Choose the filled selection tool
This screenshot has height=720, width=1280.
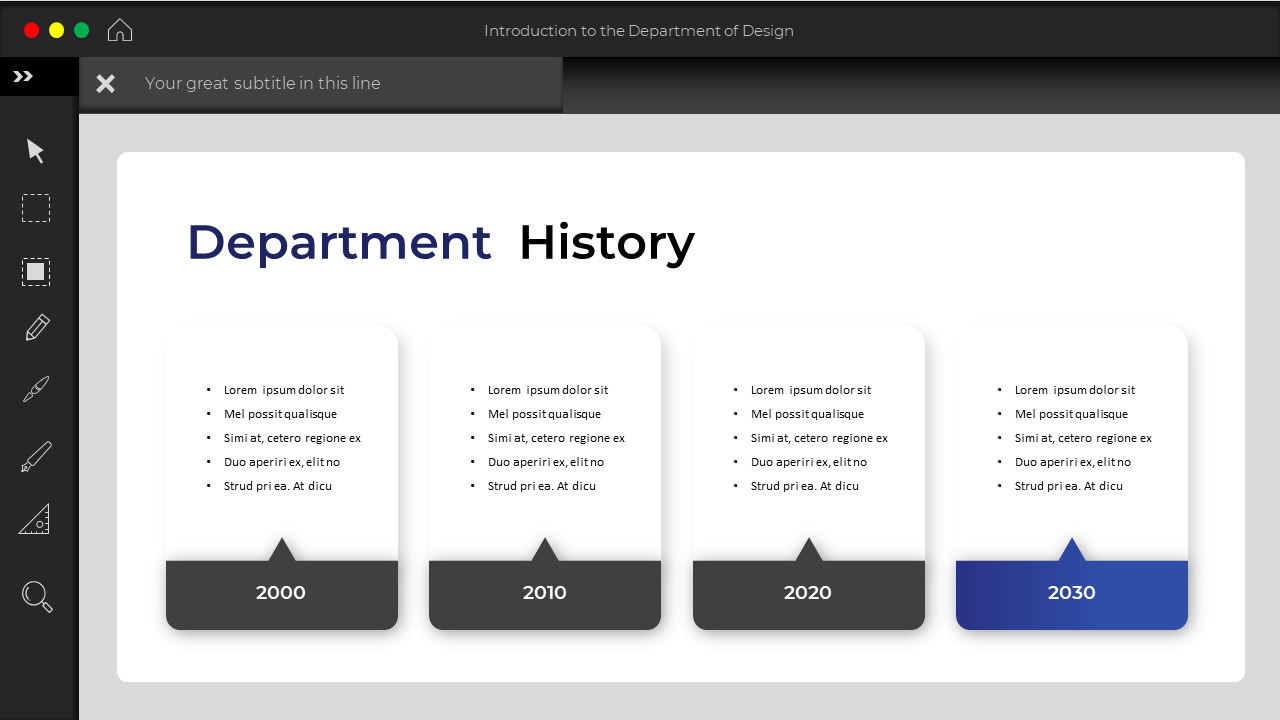pyautogui.click(x=35, y=271)
